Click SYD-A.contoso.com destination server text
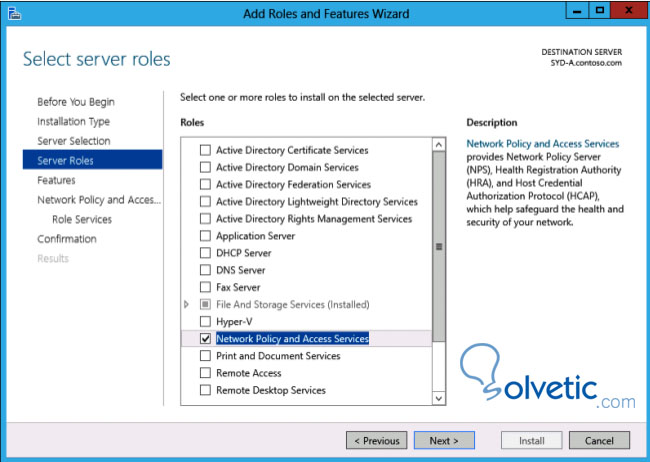650x462 pixels. tap(586, 63)
